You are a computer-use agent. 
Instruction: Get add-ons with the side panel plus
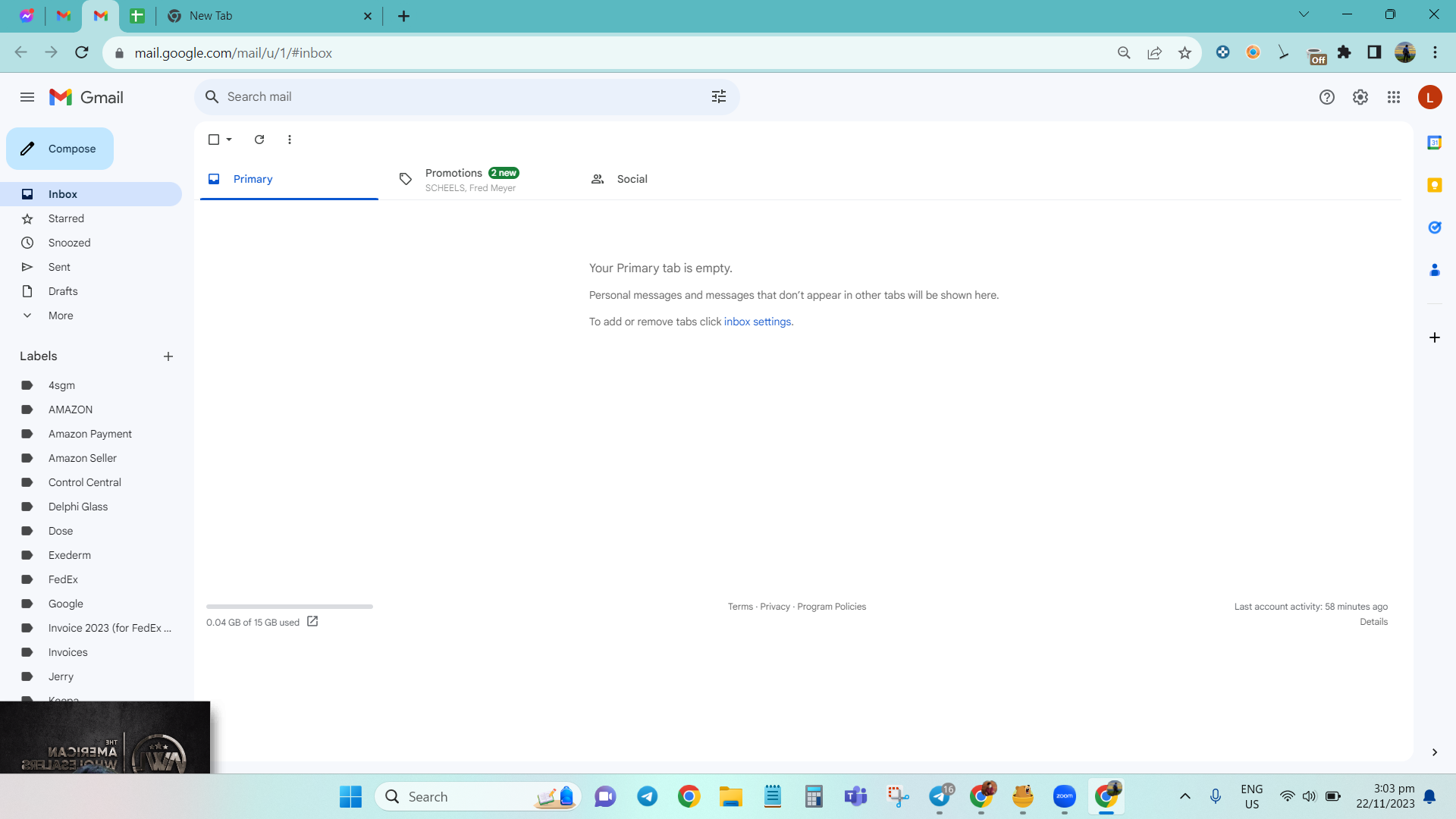[x=1435, y=337]
